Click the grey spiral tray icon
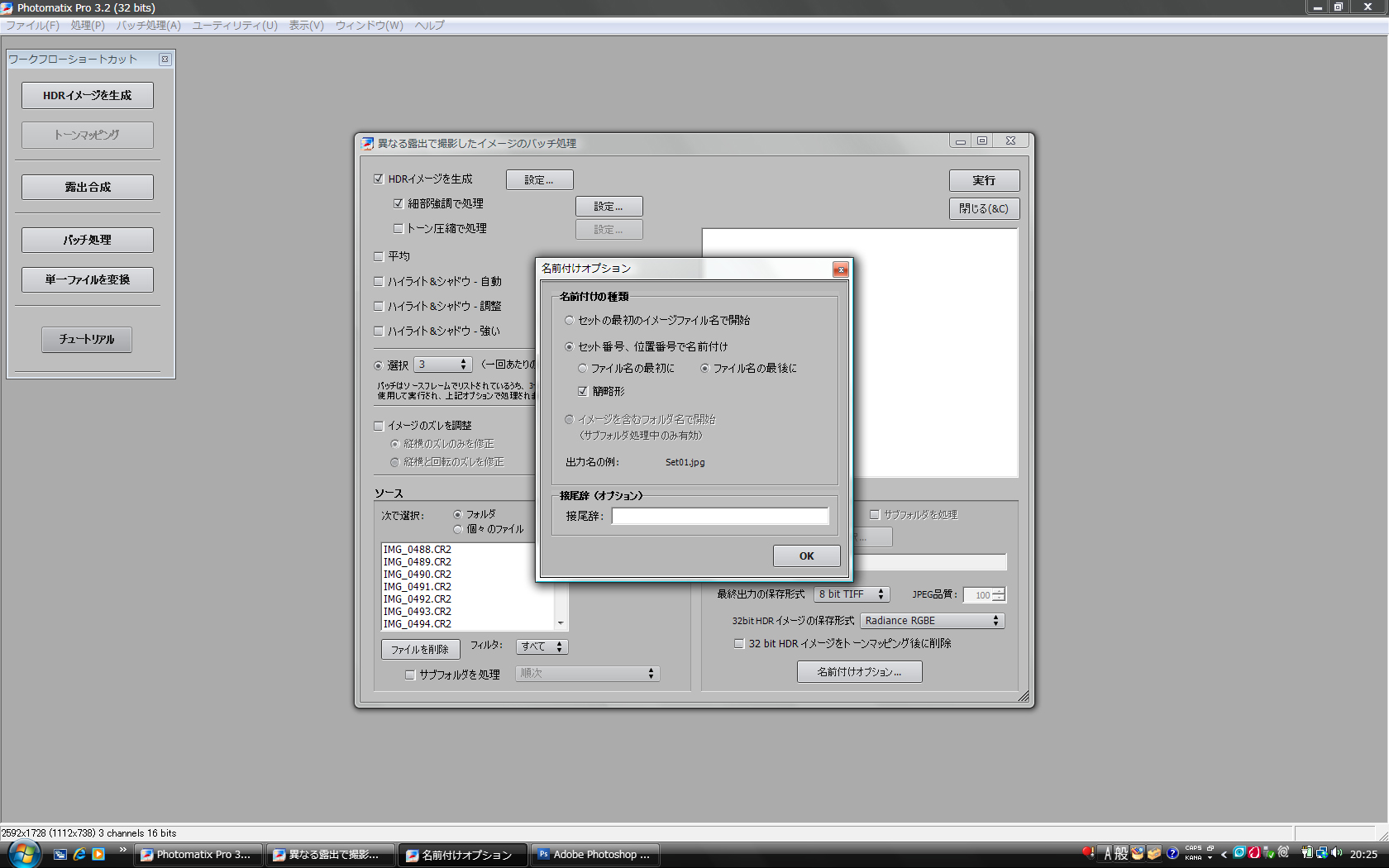1389x868 pixels. coord(1283,852)
